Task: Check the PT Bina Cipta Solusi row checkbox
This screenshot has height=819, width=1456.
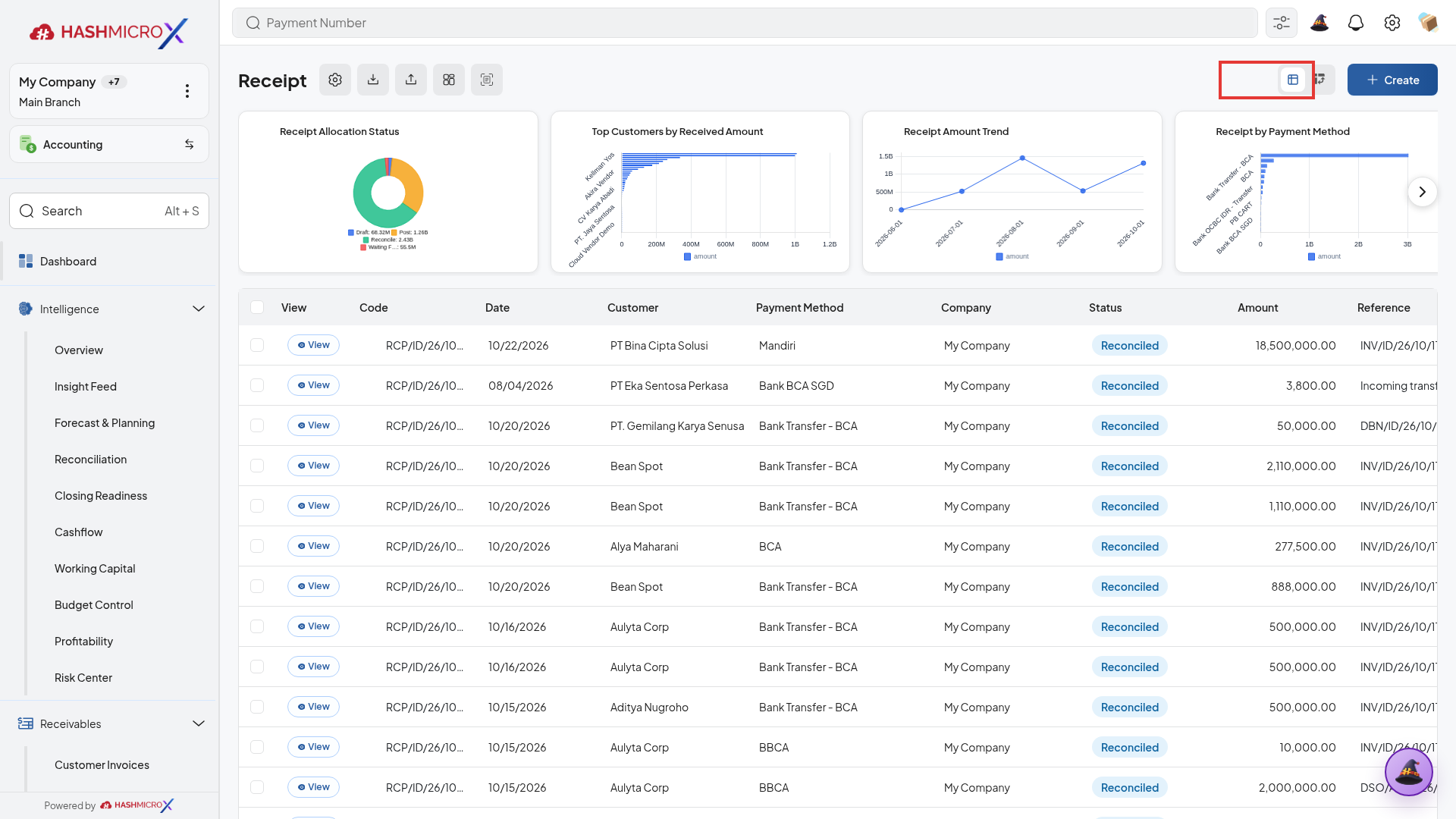Action: (257, 345)
